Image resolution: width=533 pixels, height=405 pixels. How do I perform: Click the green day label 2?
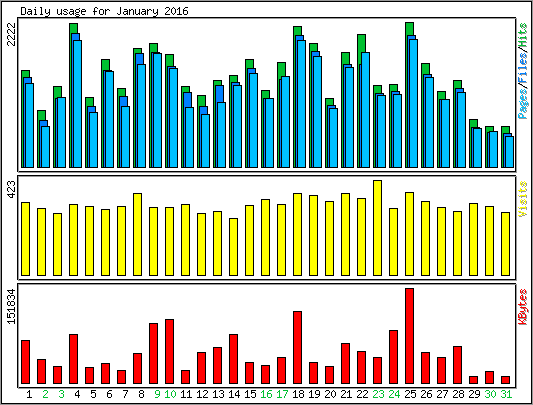pyautogui.click(x=45, y=394)
